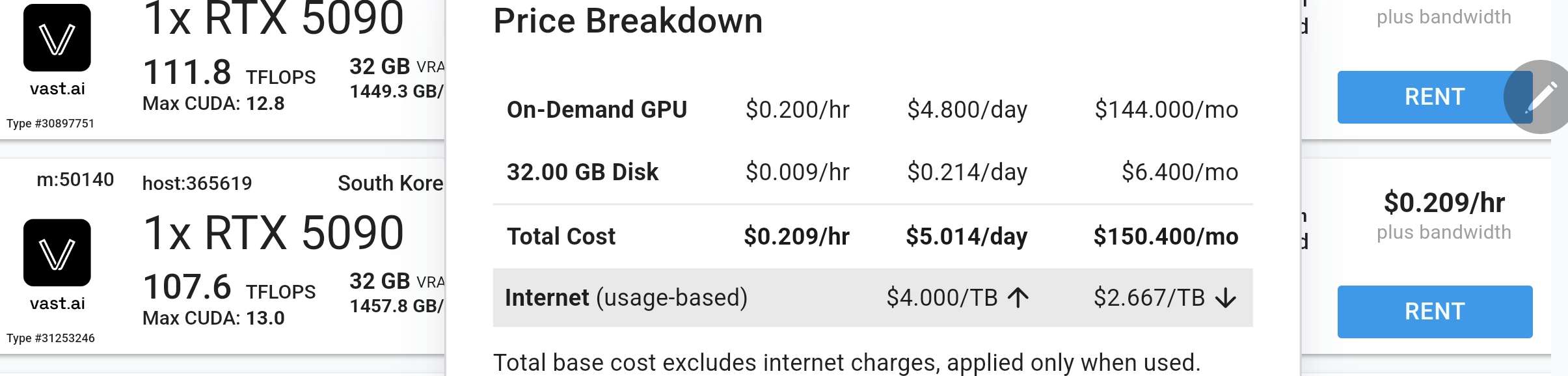Image resolution: width=1568 pixels, height=376 pixels.
Task: Click the 107.6 TFLOPS value
Action: 229,287
